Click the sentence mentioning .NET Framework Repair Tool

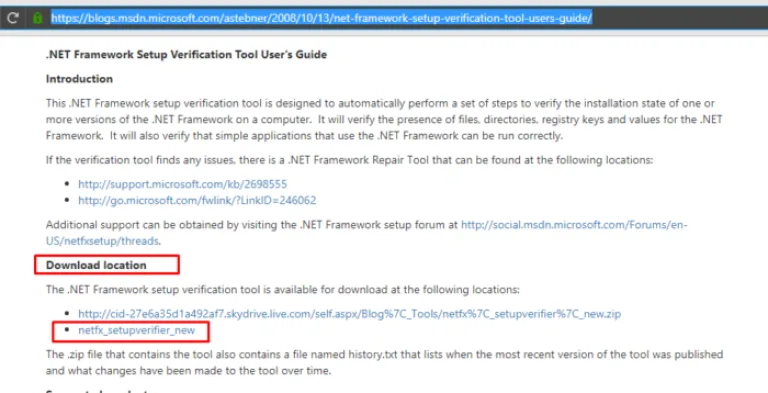point(349,160)
